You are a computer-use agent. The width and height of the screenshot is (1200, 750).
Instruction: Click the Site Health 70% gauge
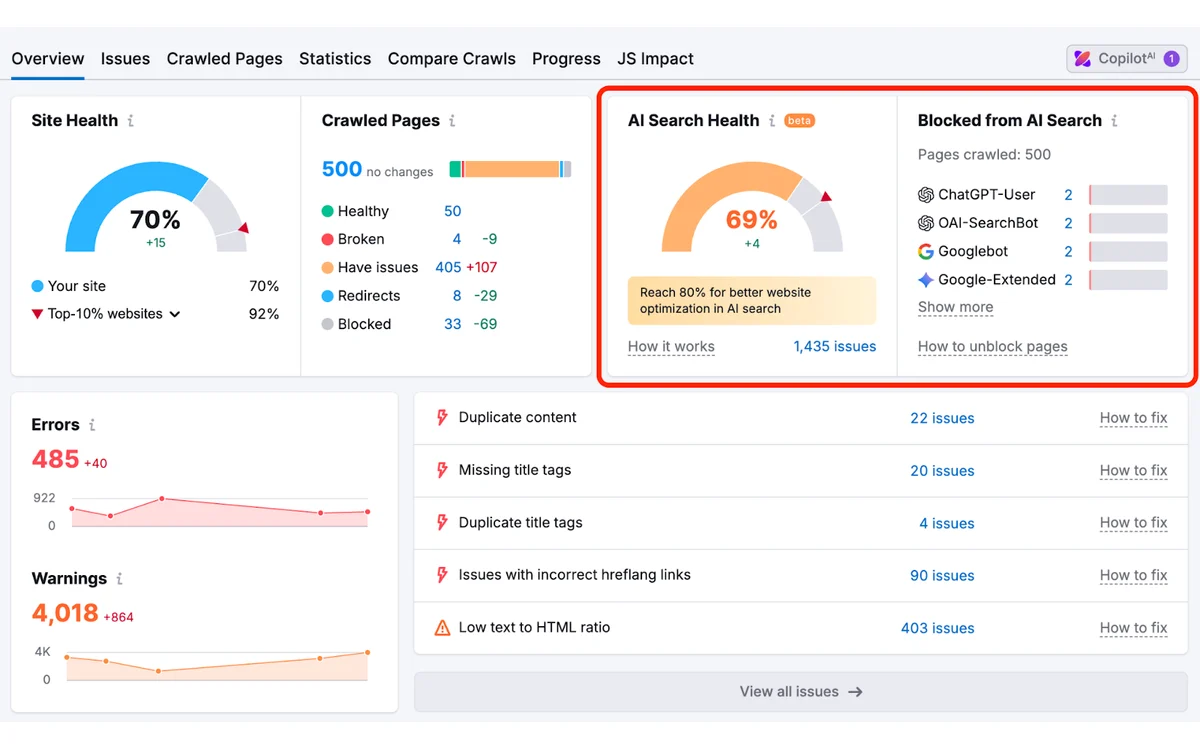pyautogui.click(x=156, y=207)
